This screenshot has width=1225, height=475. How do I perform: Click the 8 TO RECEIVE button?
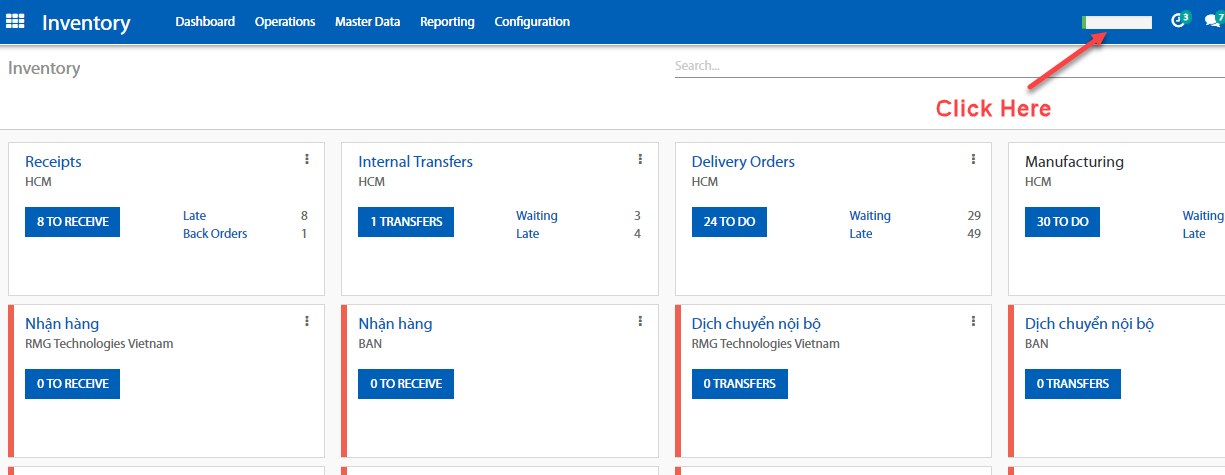tap(72, 222)
